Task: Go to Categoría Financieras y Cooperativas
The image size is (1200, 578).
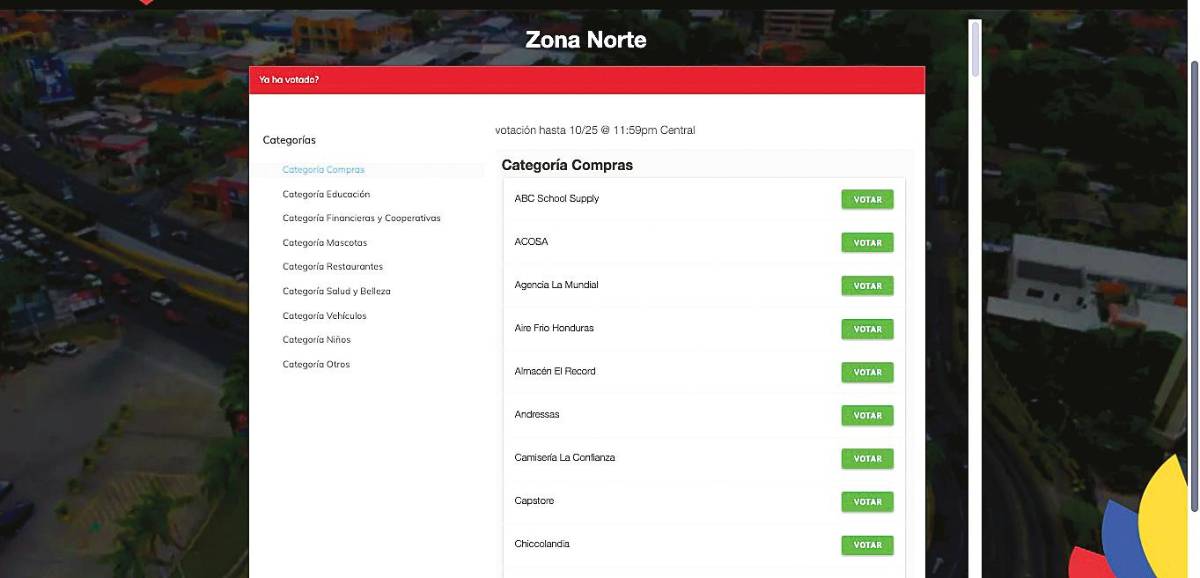Action: coord(361,218)
